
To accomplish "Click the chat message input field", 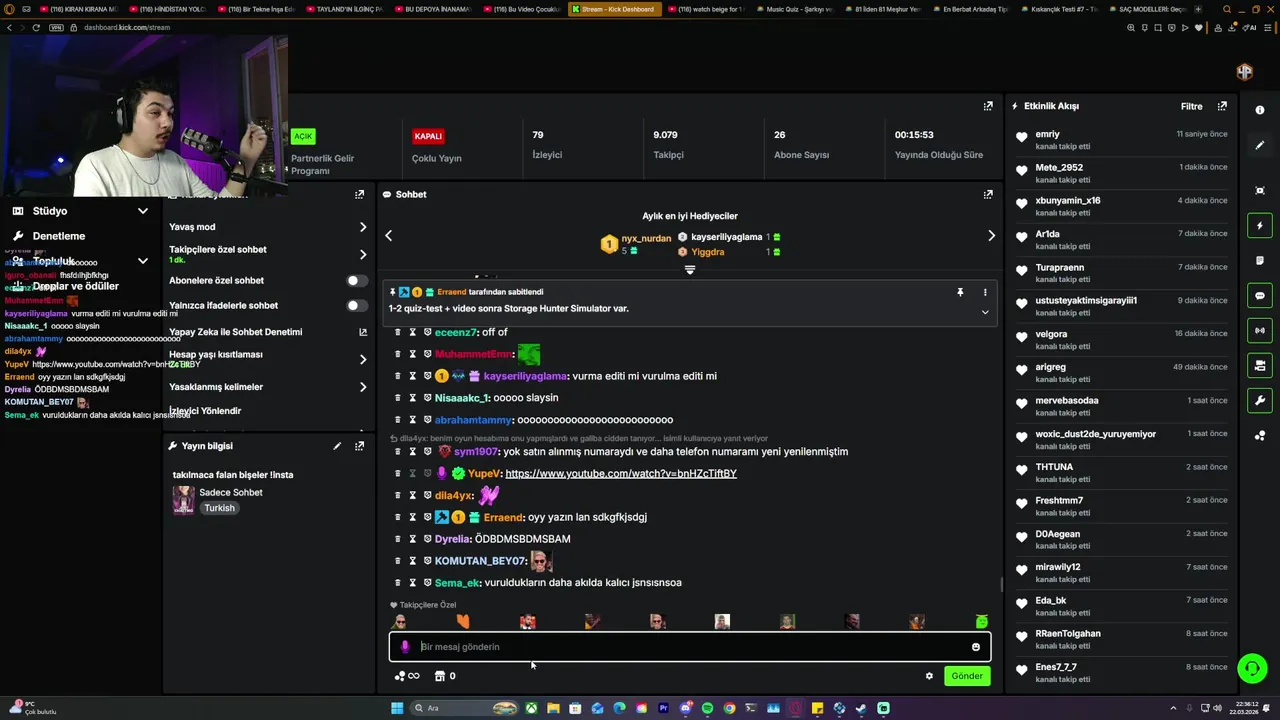I will click(690, 647).
